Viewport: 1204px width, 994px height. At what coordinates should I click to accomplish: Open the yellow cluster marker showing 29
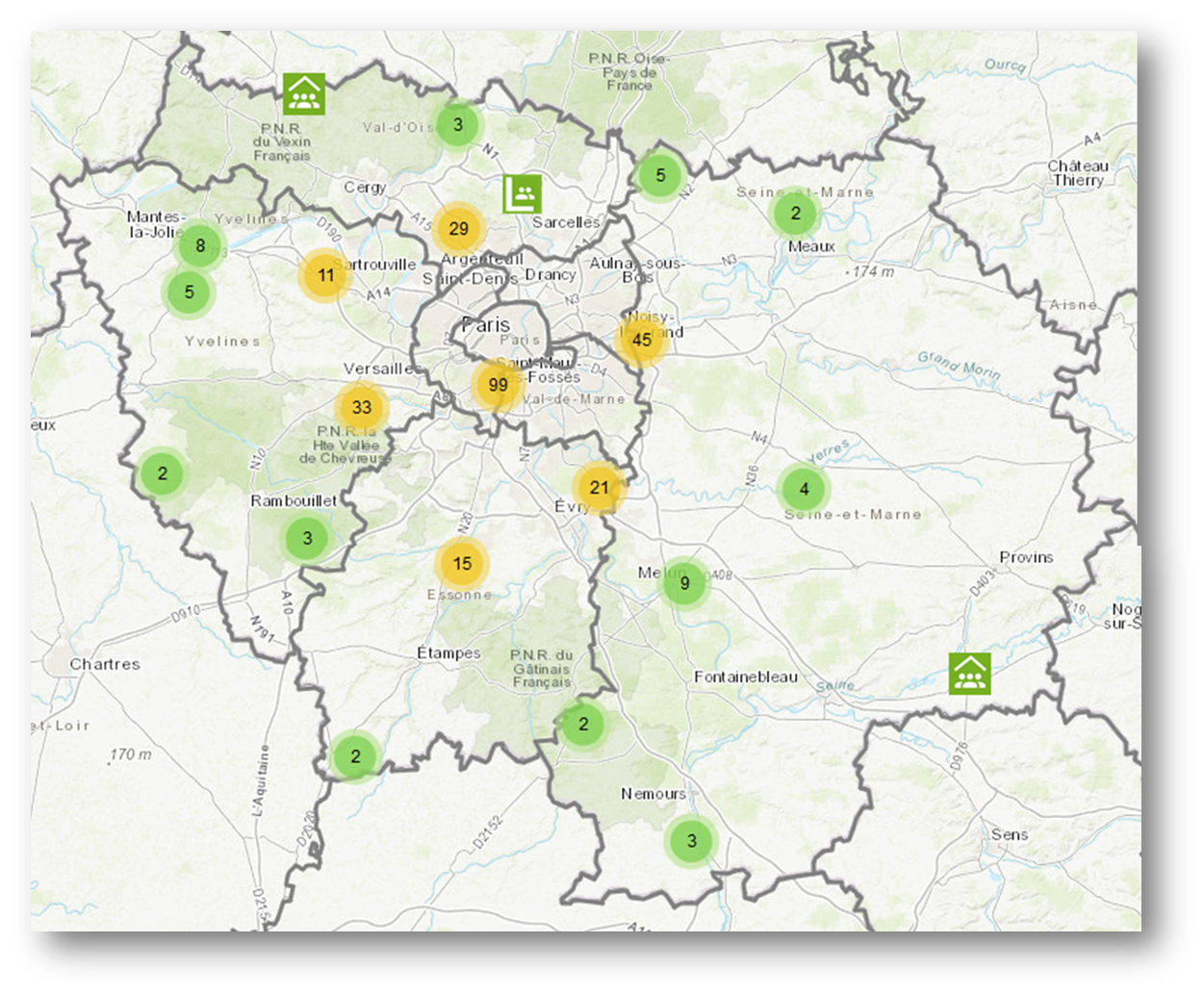click(459, 229)
